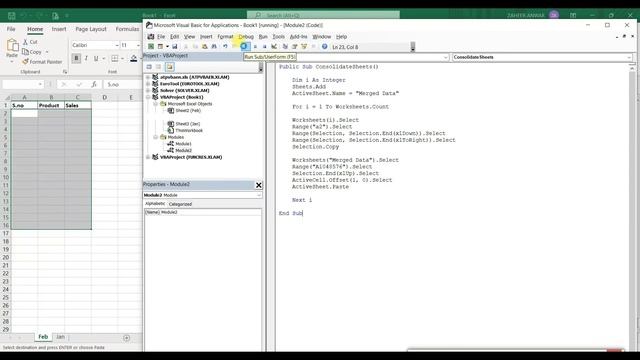Expand Solver project node

pos(148,90)
